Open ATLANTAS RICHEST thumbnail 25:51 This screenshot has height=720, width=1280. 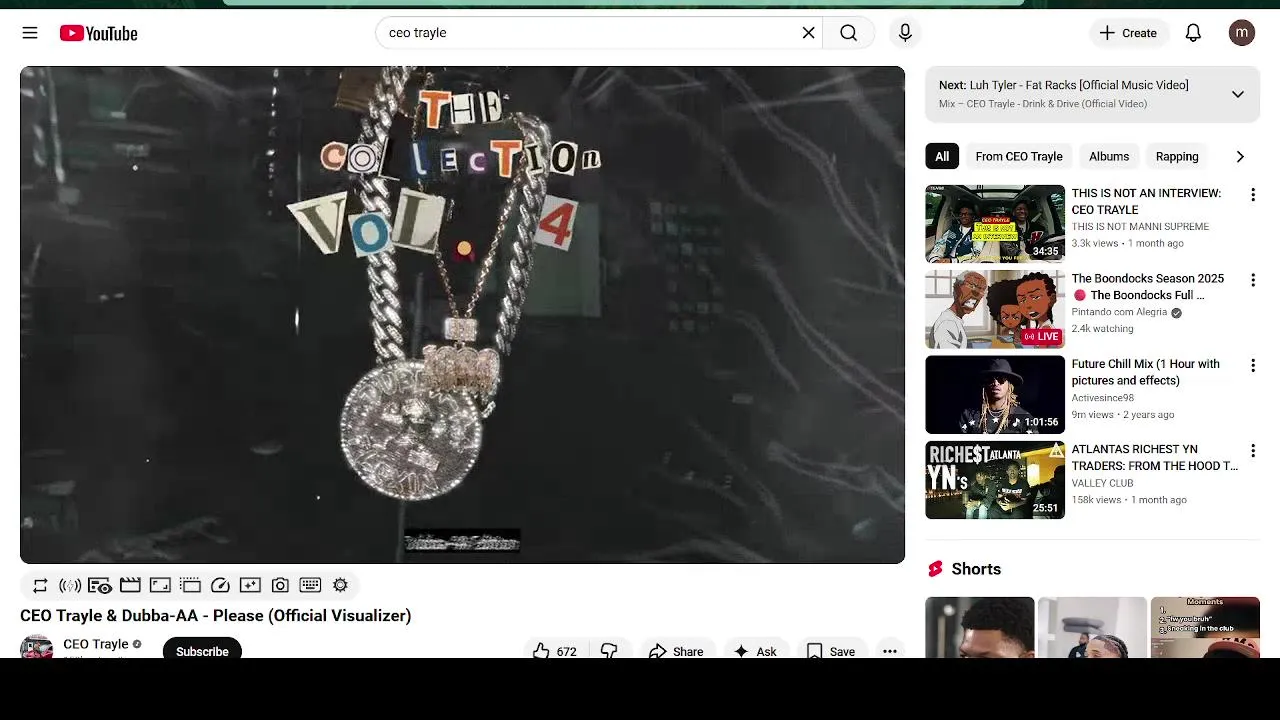[995, 480]
